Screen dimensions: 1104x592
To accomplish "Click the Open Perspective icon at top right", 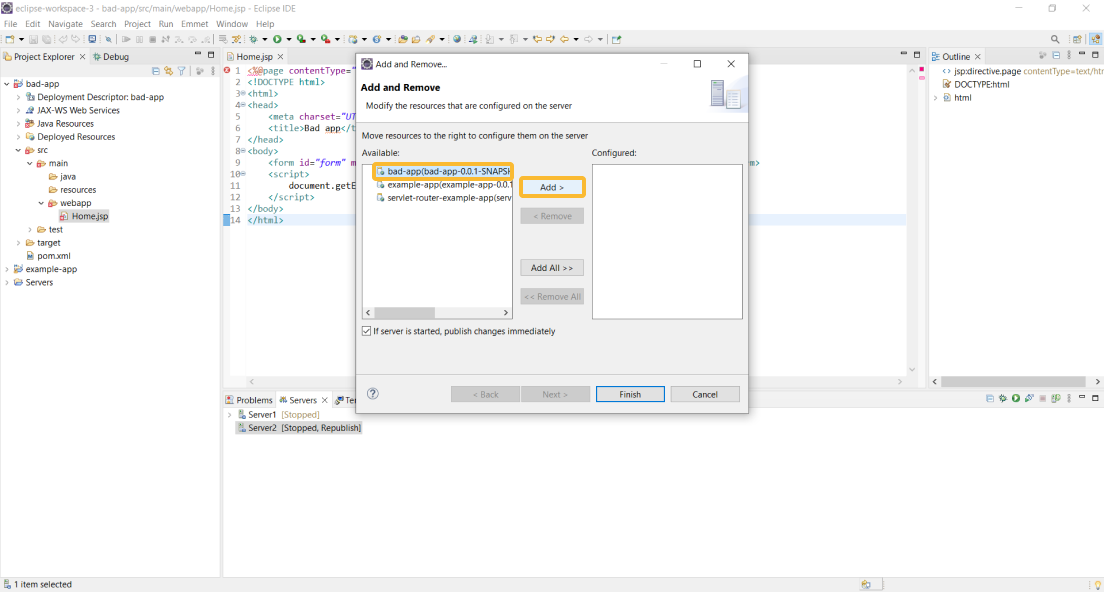I will click(1077, 39).
